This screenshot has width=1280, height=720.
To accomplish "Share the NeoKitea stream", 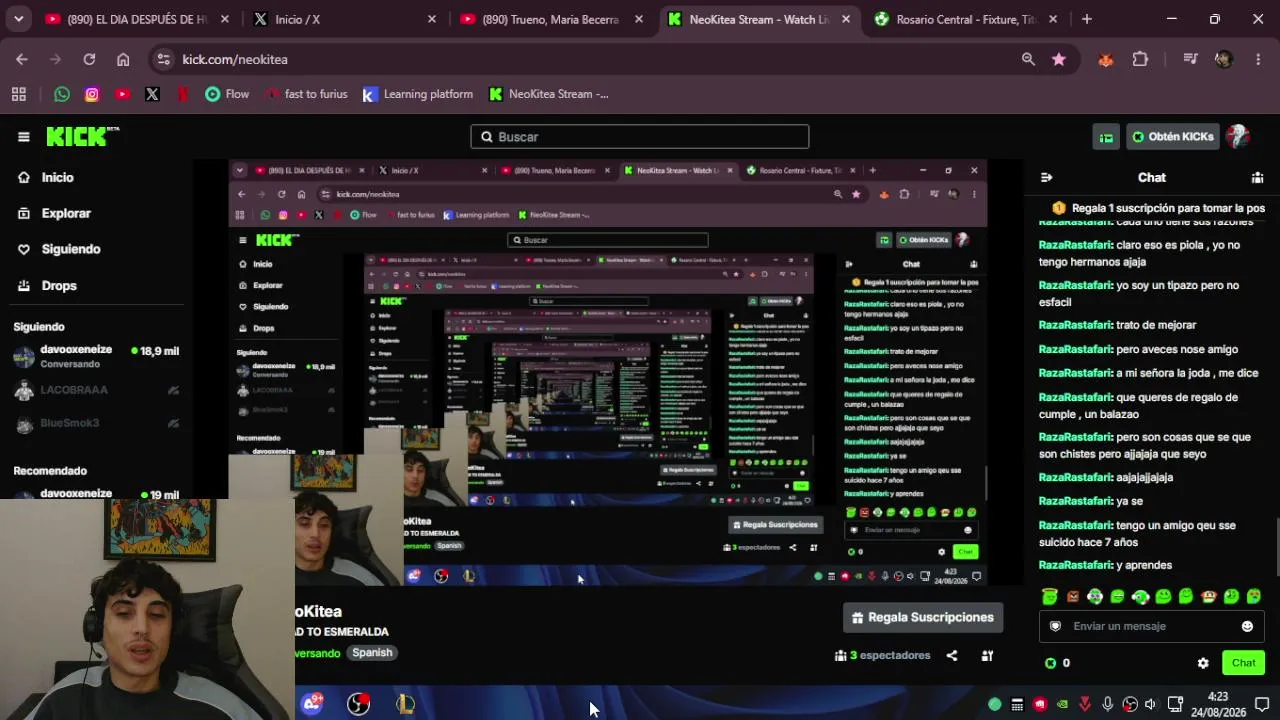I will (952, 656).
